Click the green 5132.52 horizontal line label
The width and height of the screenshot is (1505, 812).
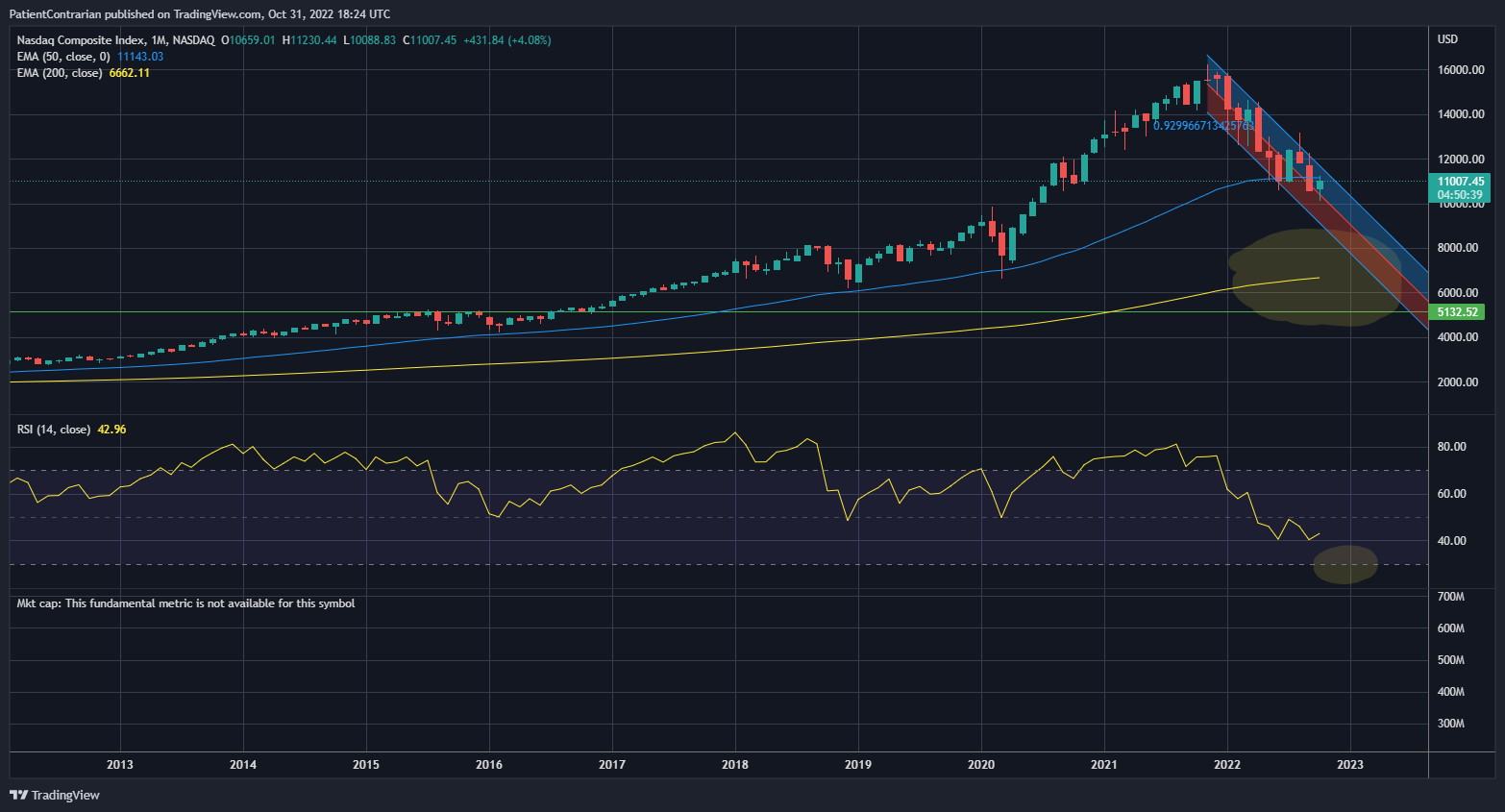1457,312
